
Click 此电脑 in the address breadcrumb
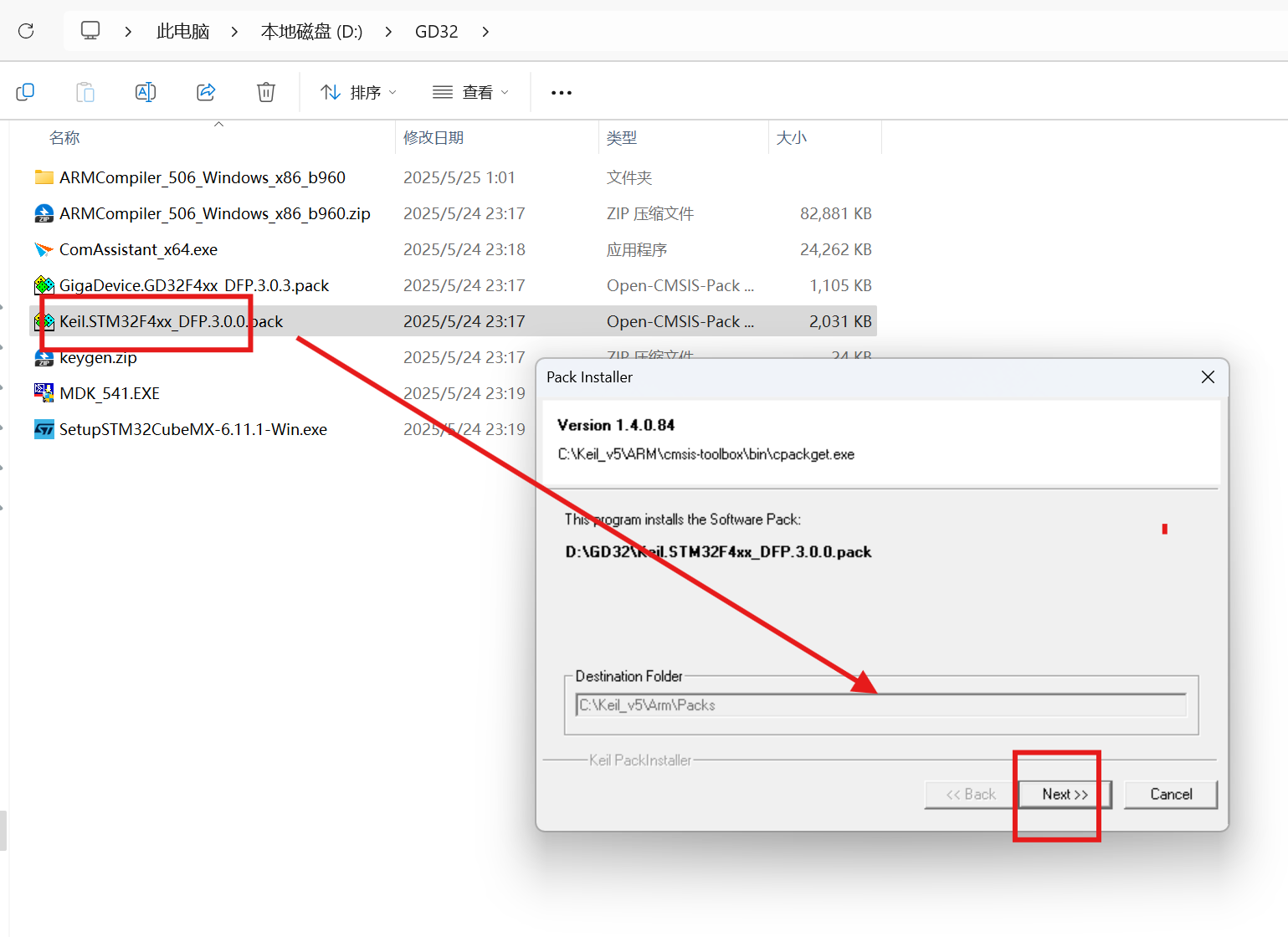(182, 32)
